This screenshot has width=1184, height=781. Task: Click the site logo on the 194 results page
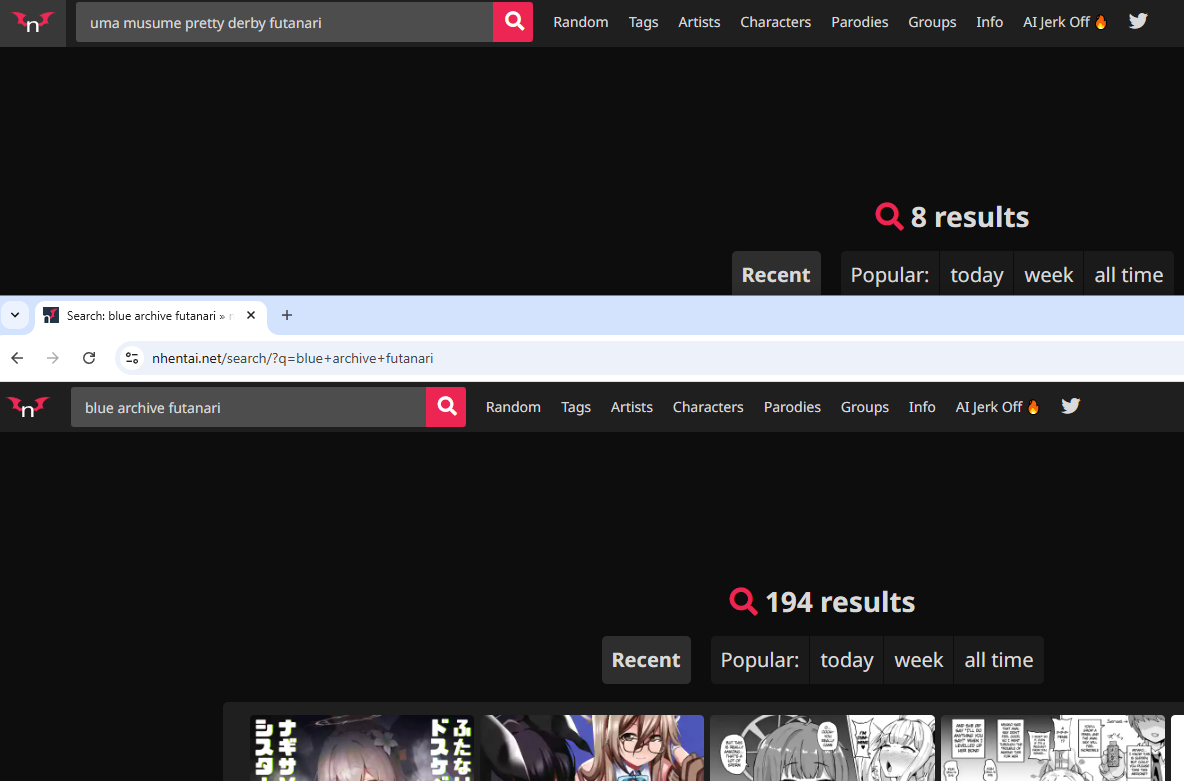(28, 407)
